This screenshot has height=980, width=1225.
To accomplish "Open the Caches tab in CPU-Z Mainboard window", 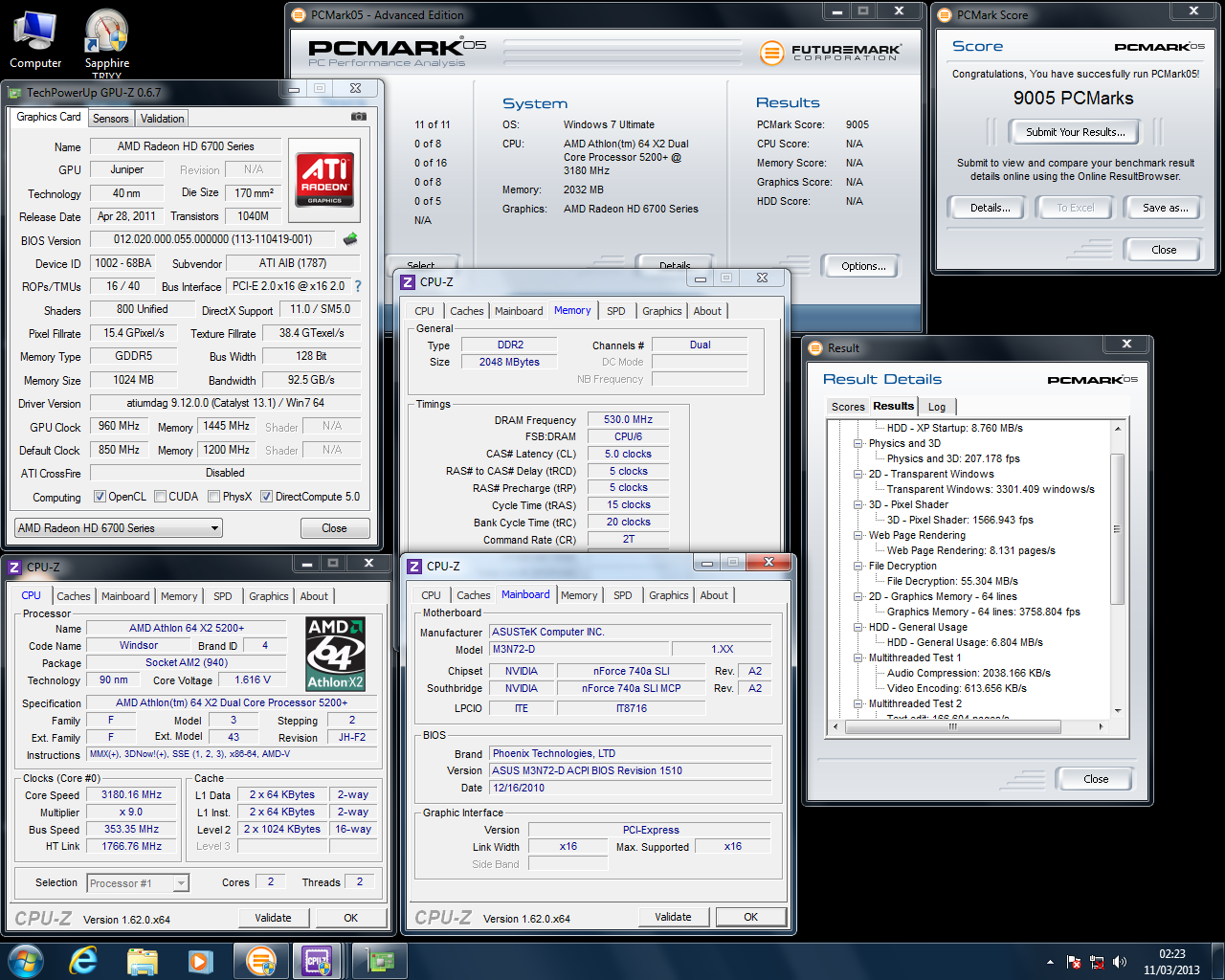I will (x=473, y=595).
